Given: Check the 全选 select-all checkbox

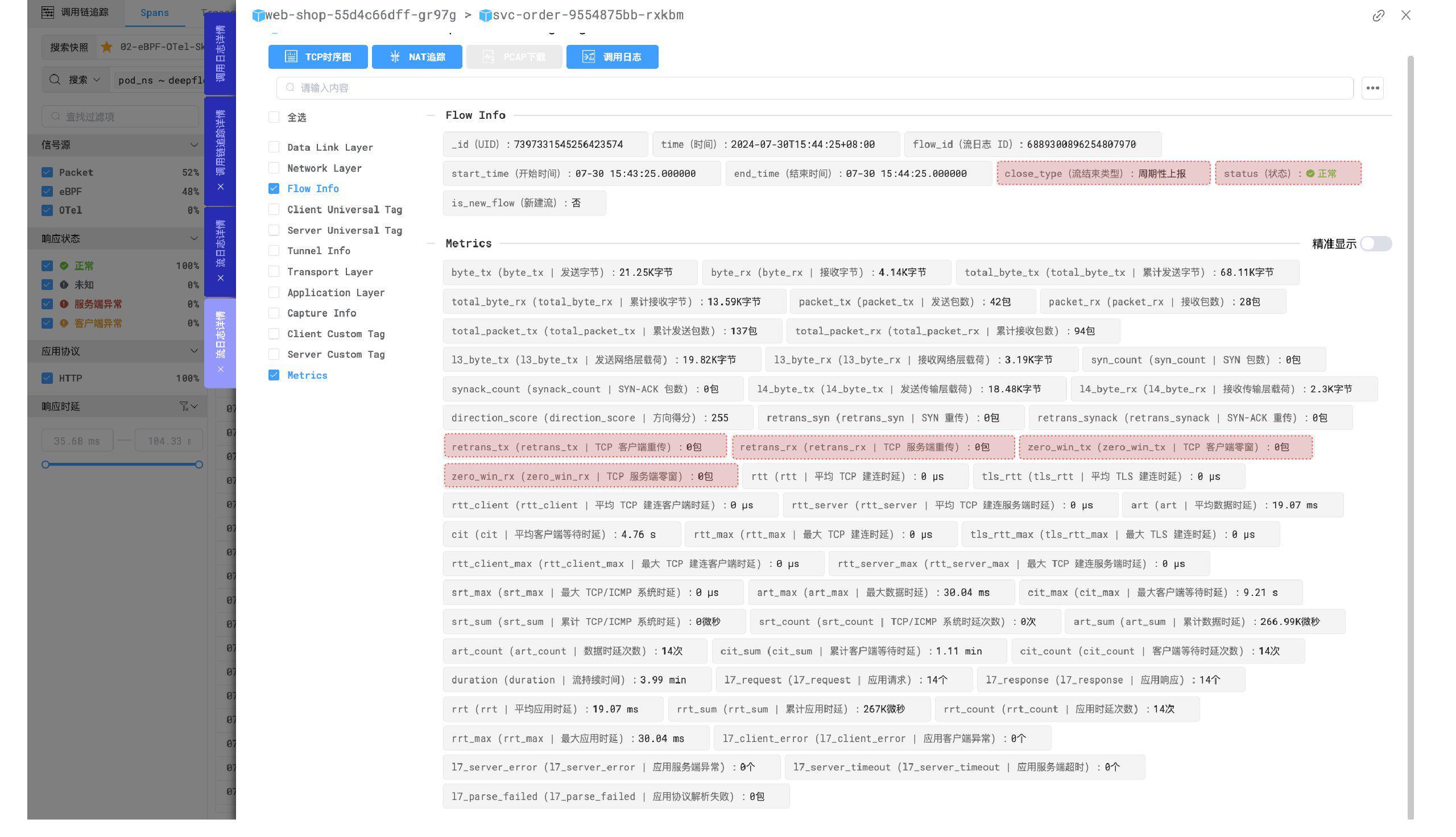Looking at the screenshot, I should pyautogui.click(x=274, y=117).
